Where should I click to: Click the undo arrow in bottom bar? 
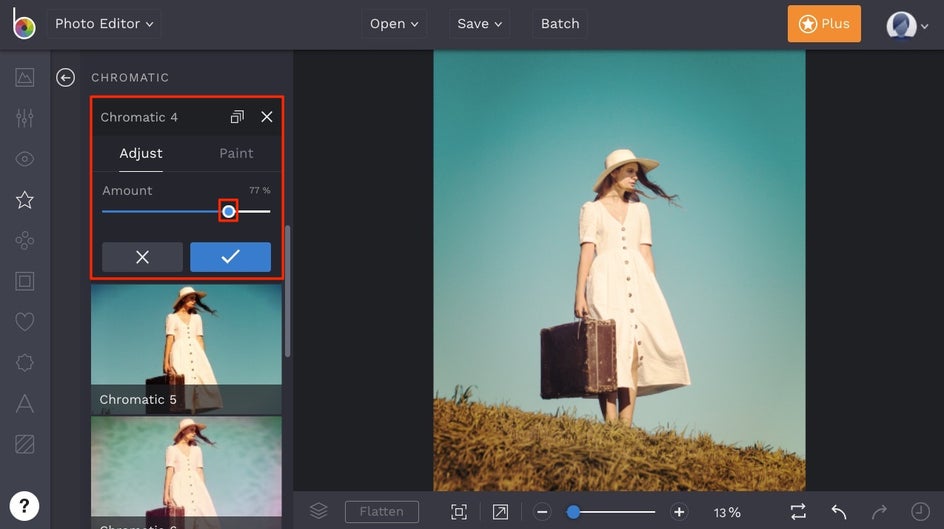tap(838, 512)
